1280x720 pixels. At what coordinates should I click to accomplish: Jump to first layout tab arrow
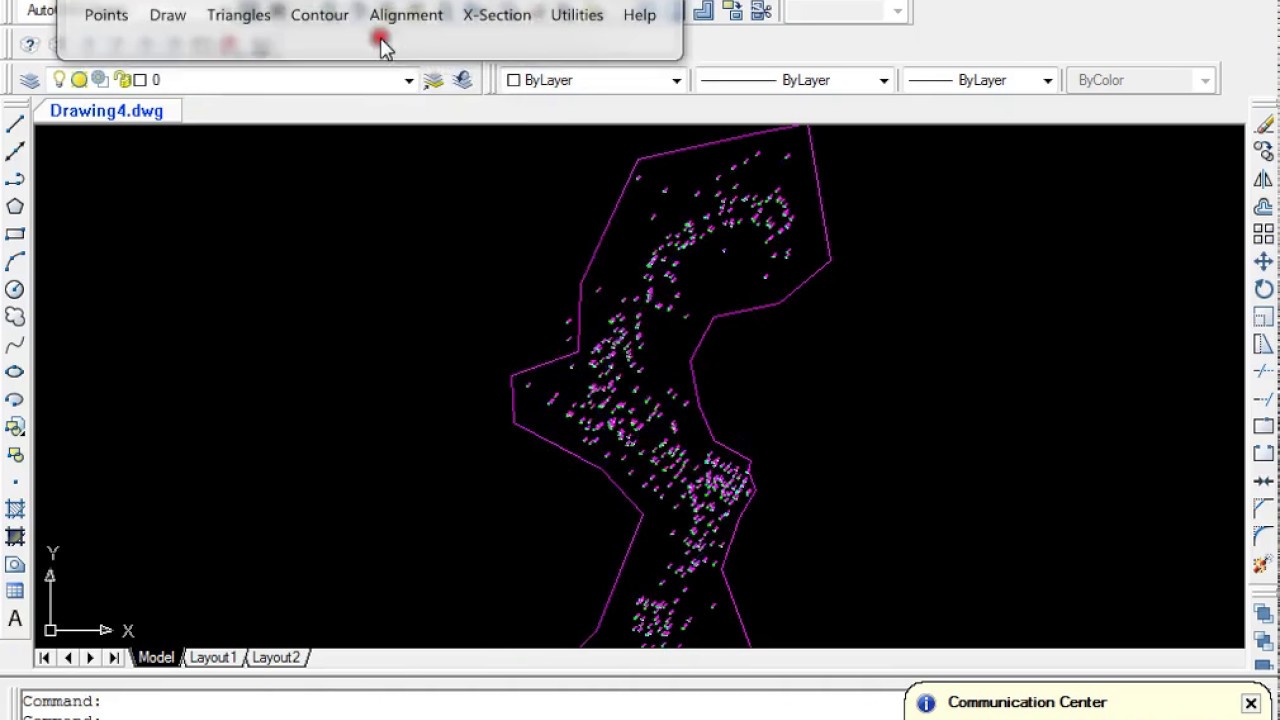pos(44,657)
